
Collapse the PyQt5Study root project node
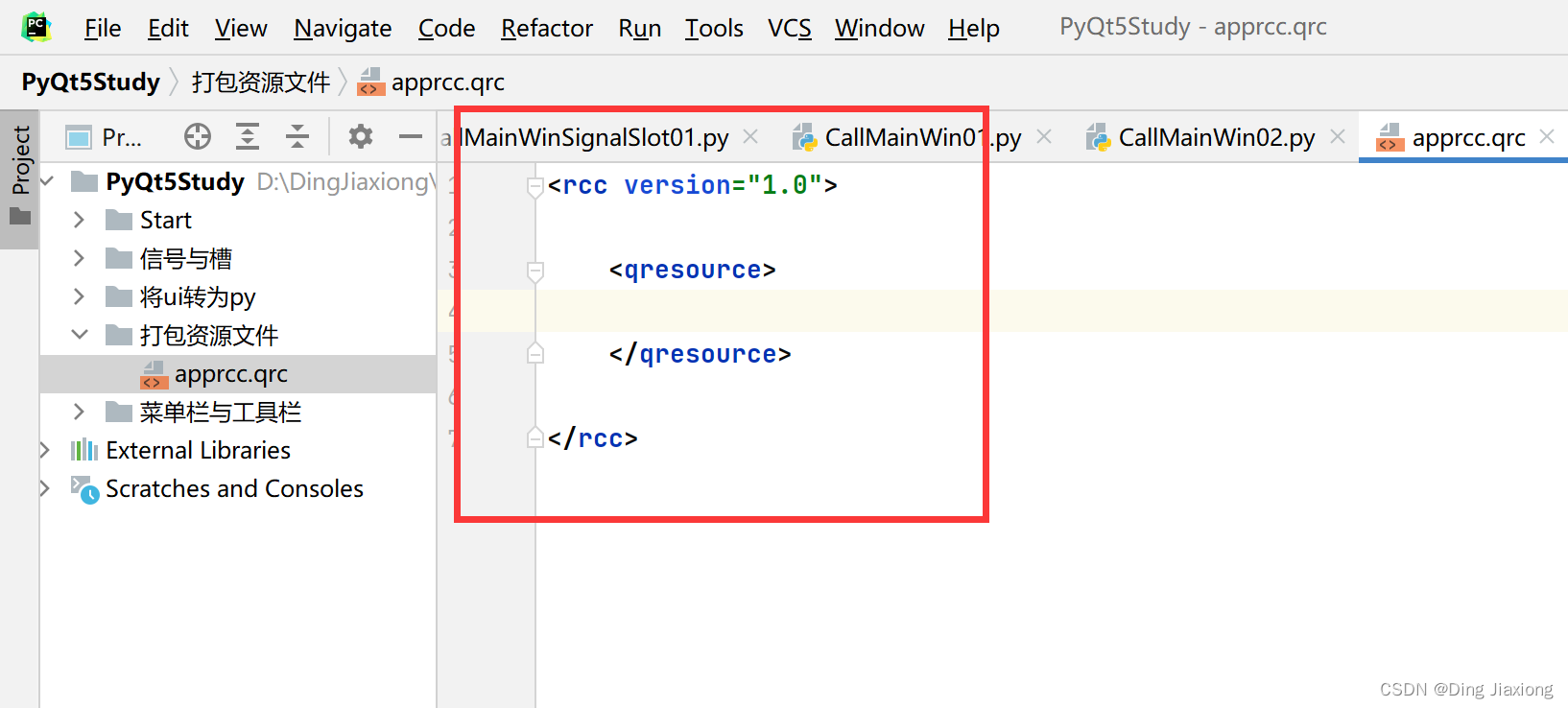pyautogui.click(x=47, y=181)
